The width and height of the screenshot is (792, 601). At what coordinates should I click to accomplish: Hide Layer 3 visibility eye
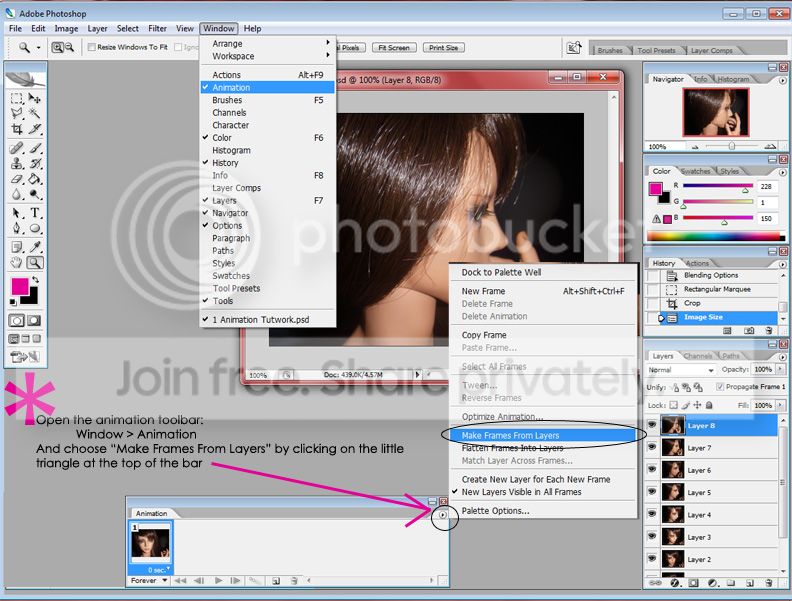[x=652, y=536]
